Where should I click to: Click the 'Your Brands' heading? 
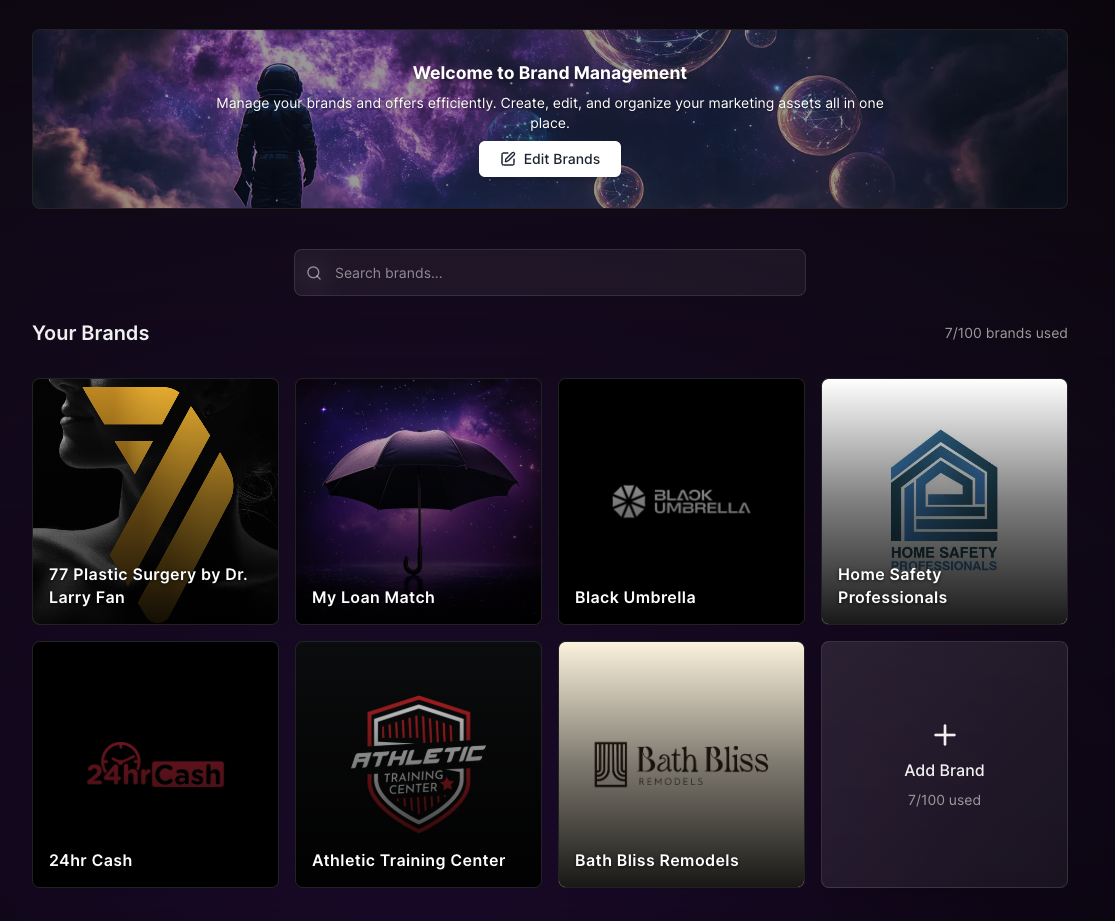[x=91, y=333]
